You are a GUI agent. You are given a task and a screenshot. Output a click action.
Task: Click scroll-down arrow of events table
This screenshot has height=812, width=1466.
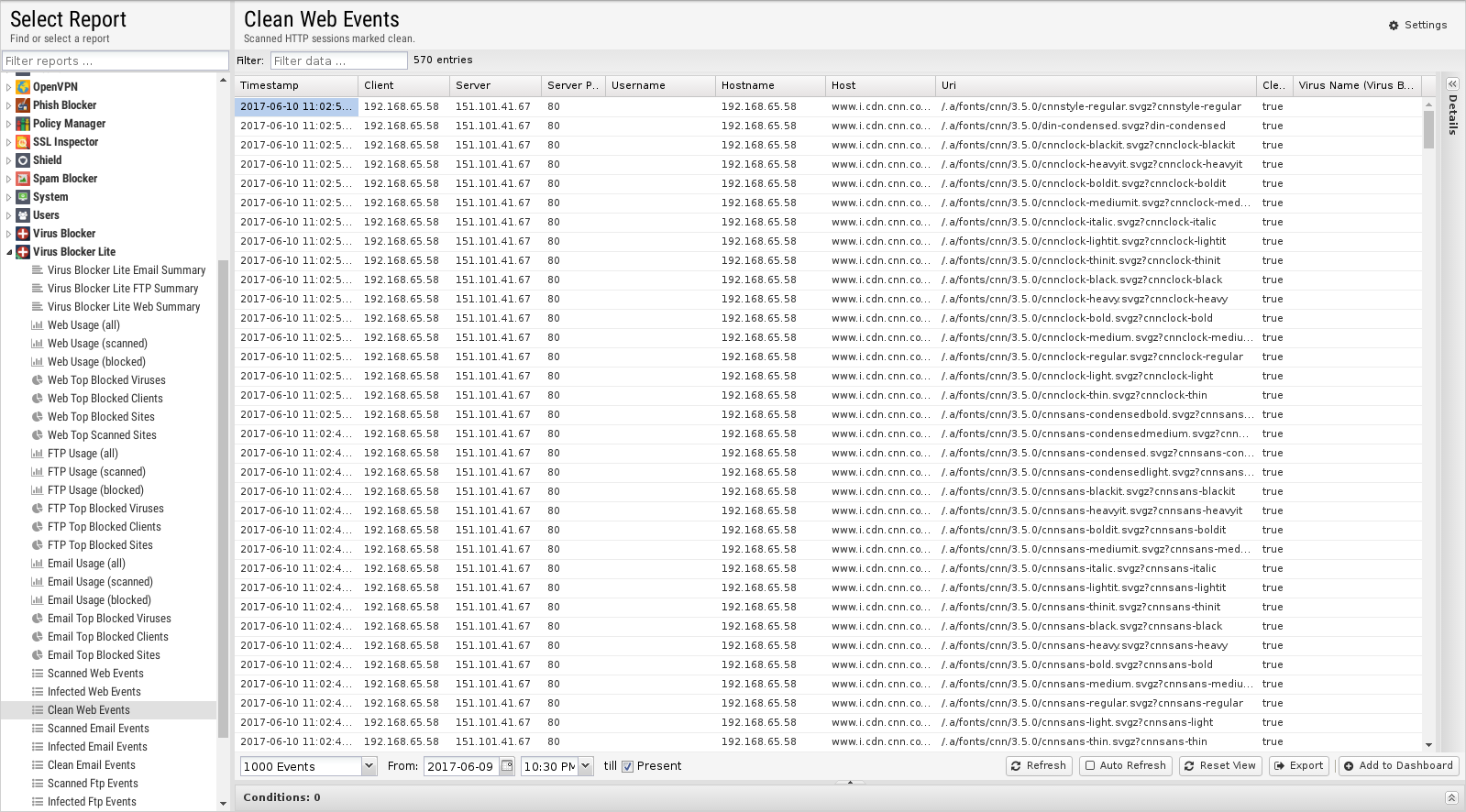(x=1428, y=745)
